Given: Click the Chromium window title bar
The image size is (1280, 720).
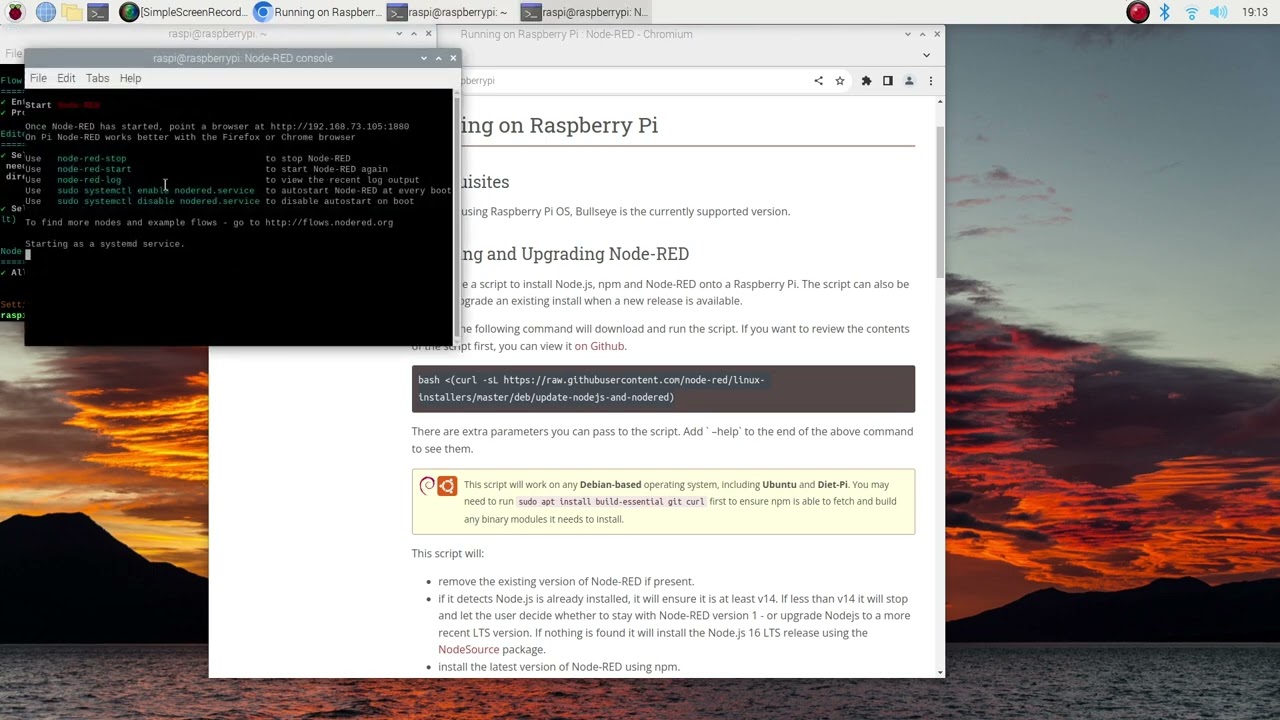Looking at the screenshot, I should coord(576,34).
